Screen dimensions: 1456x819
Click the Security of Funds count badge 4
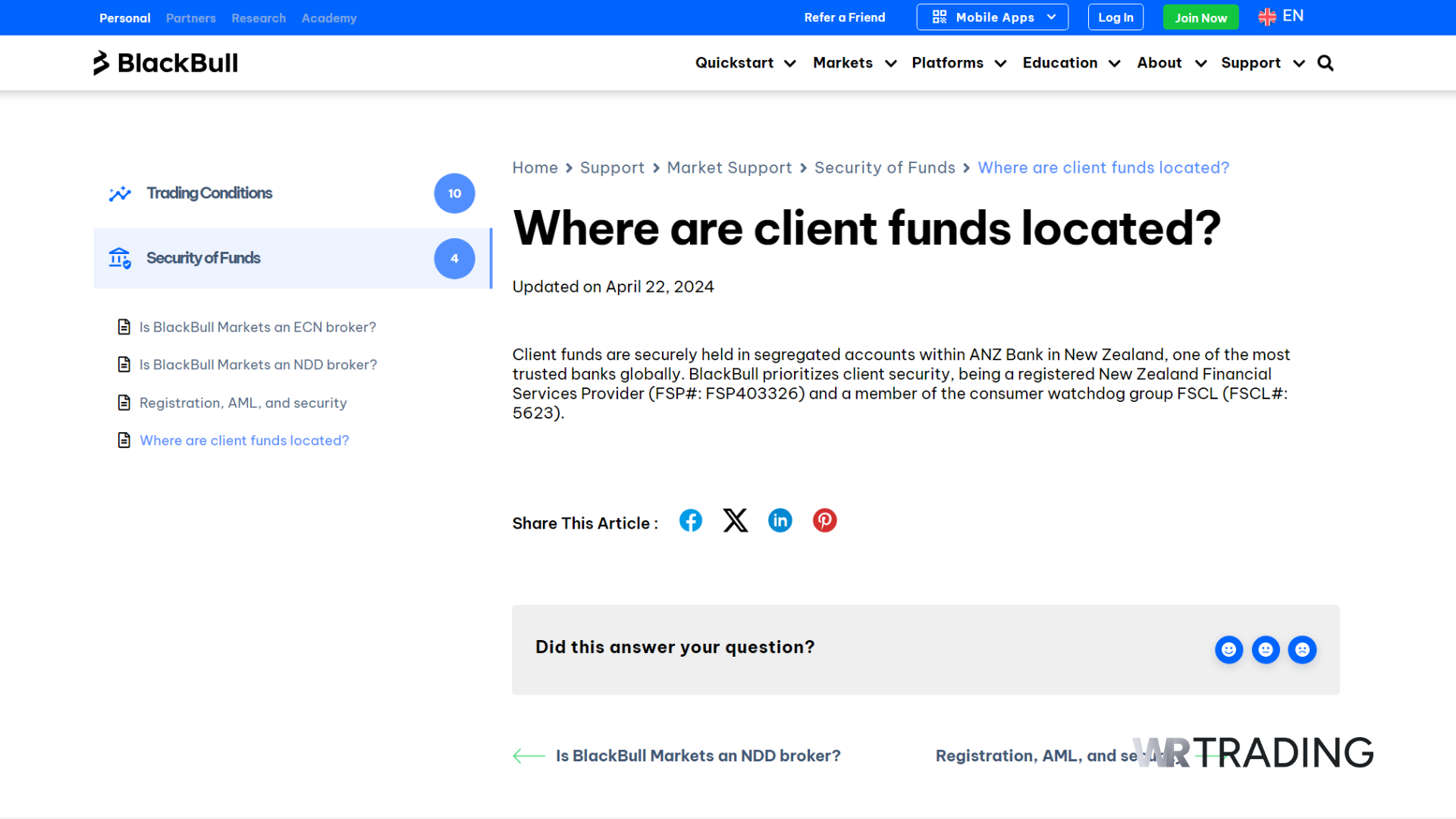(x=454, y=259)
